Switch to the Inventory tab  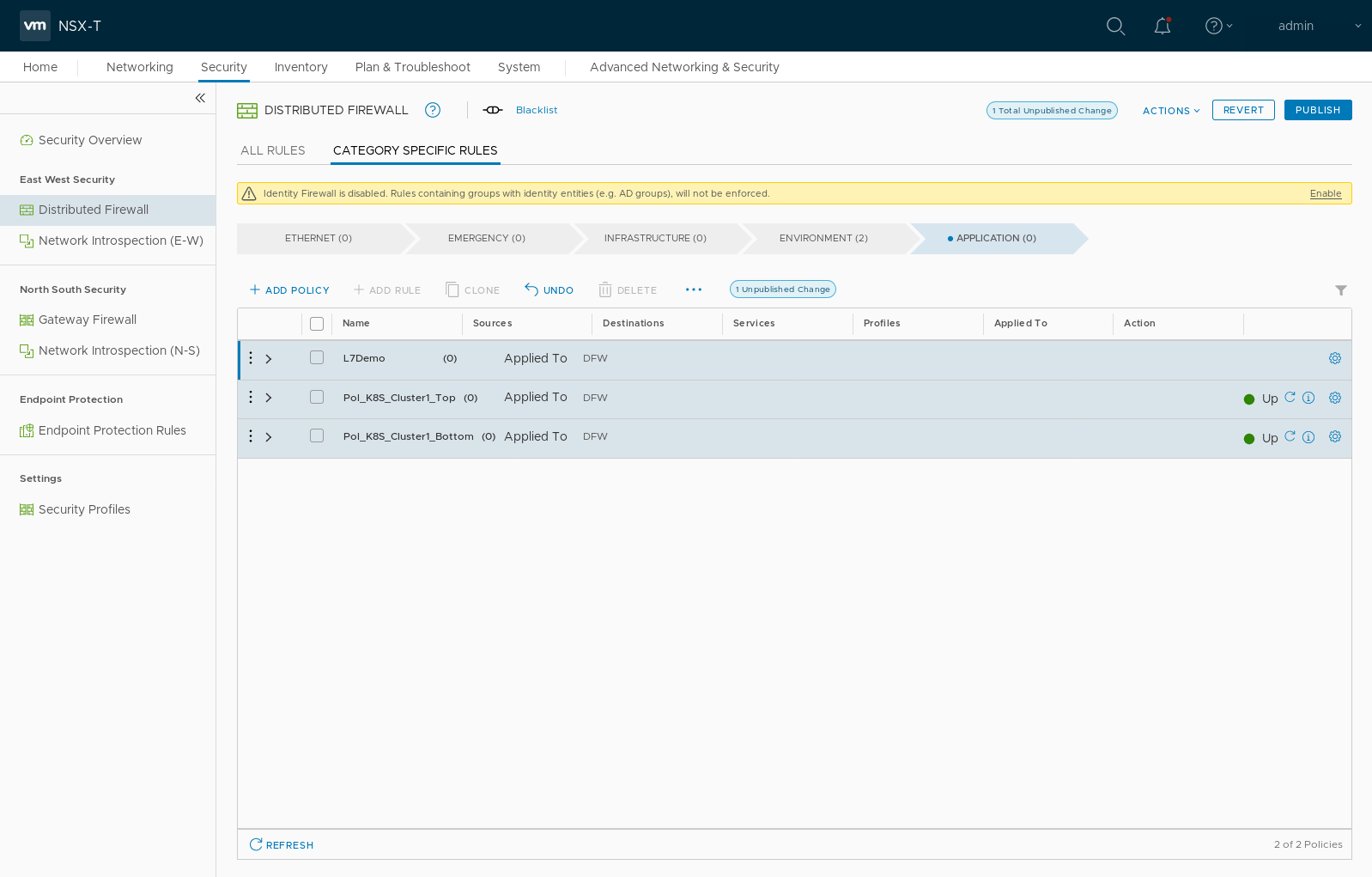[301, 67]
